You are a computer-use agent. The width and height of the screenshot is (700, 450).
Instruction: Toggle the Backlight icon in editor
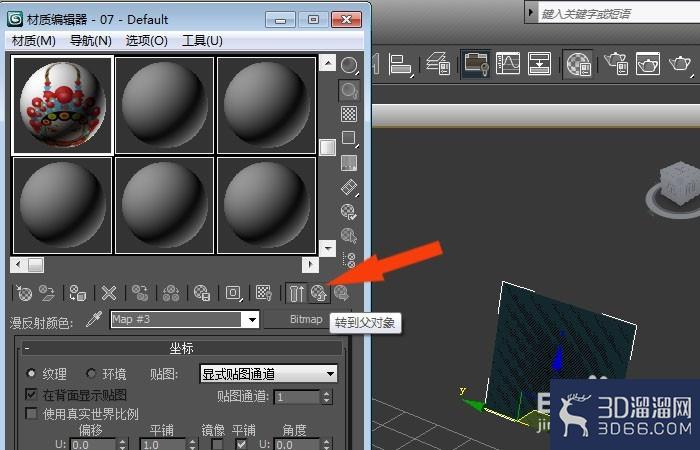click(x=349, y=90)
